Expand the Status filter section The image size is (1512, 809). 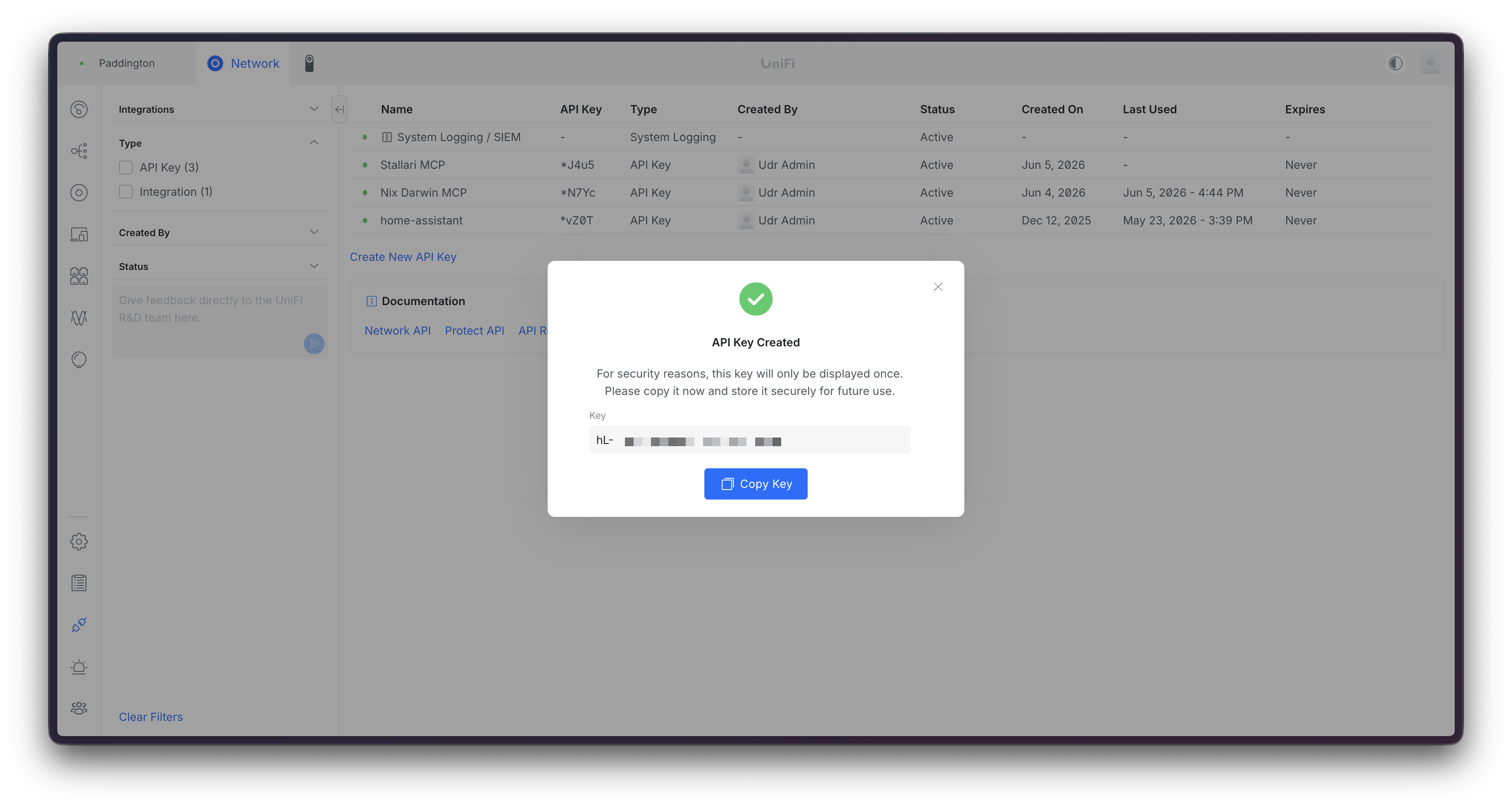click(x=314, y=266)
